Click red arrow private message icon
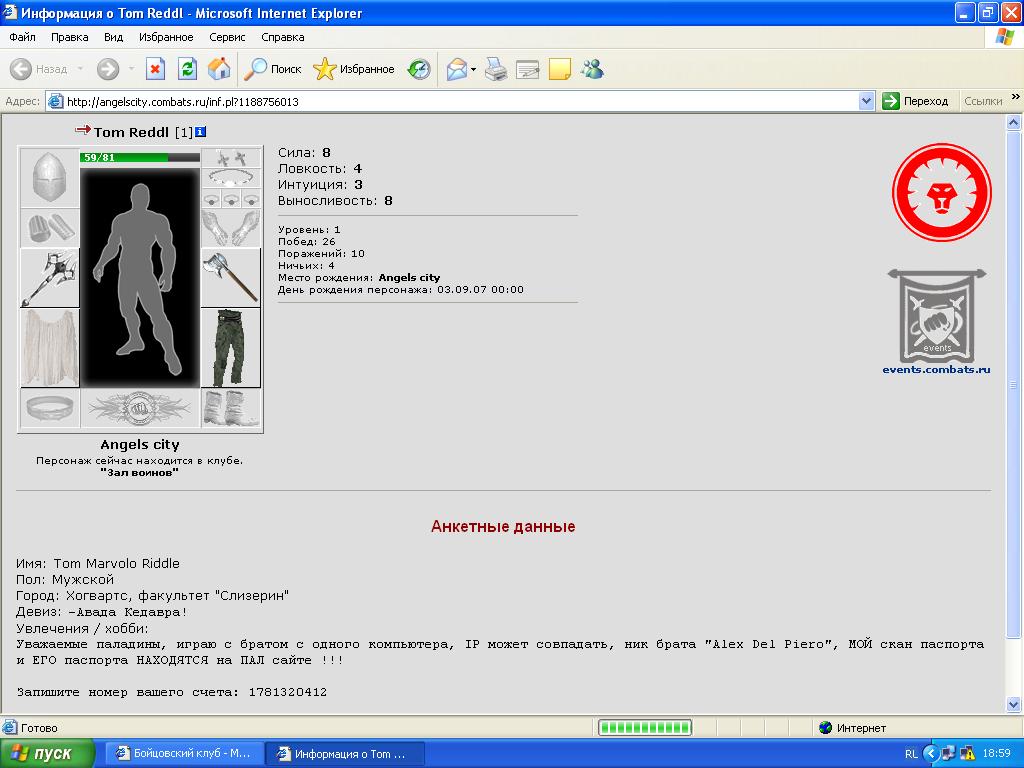 click(x=82, y=130)
